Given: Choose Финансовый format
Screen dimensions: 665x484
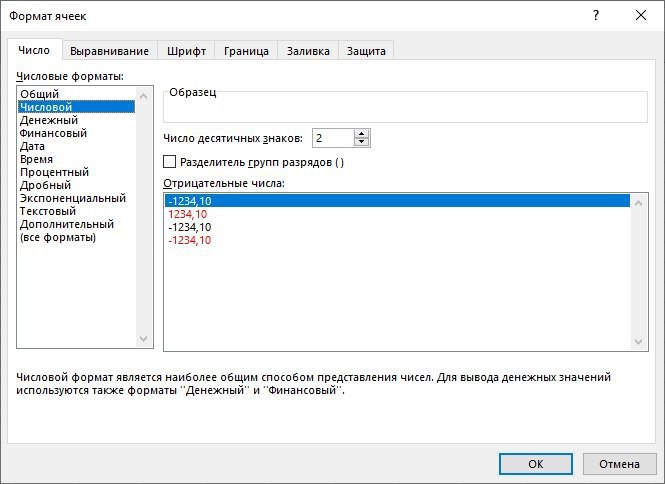Looking at the screenshot, I should tap(76, 133).
